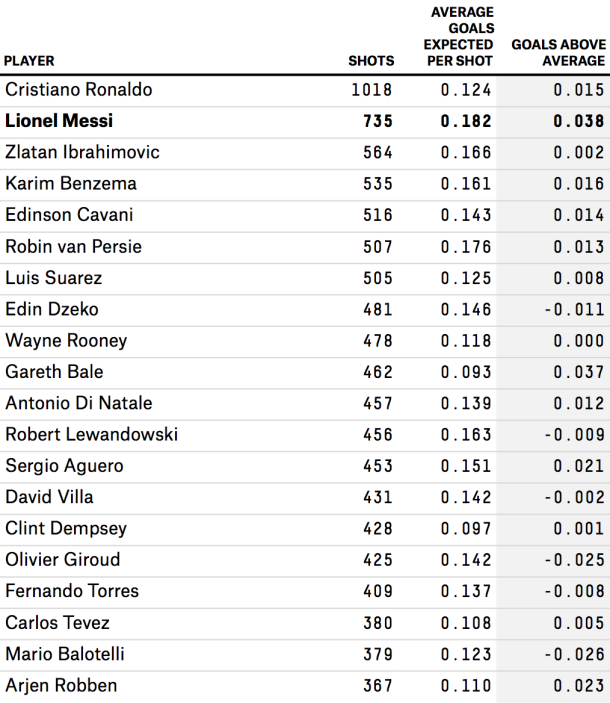The image size is (610, 703).
Task: Click Arjen Robben's 0.110 expected goals value
Action: pyautogui.click(x=466, y=686)
